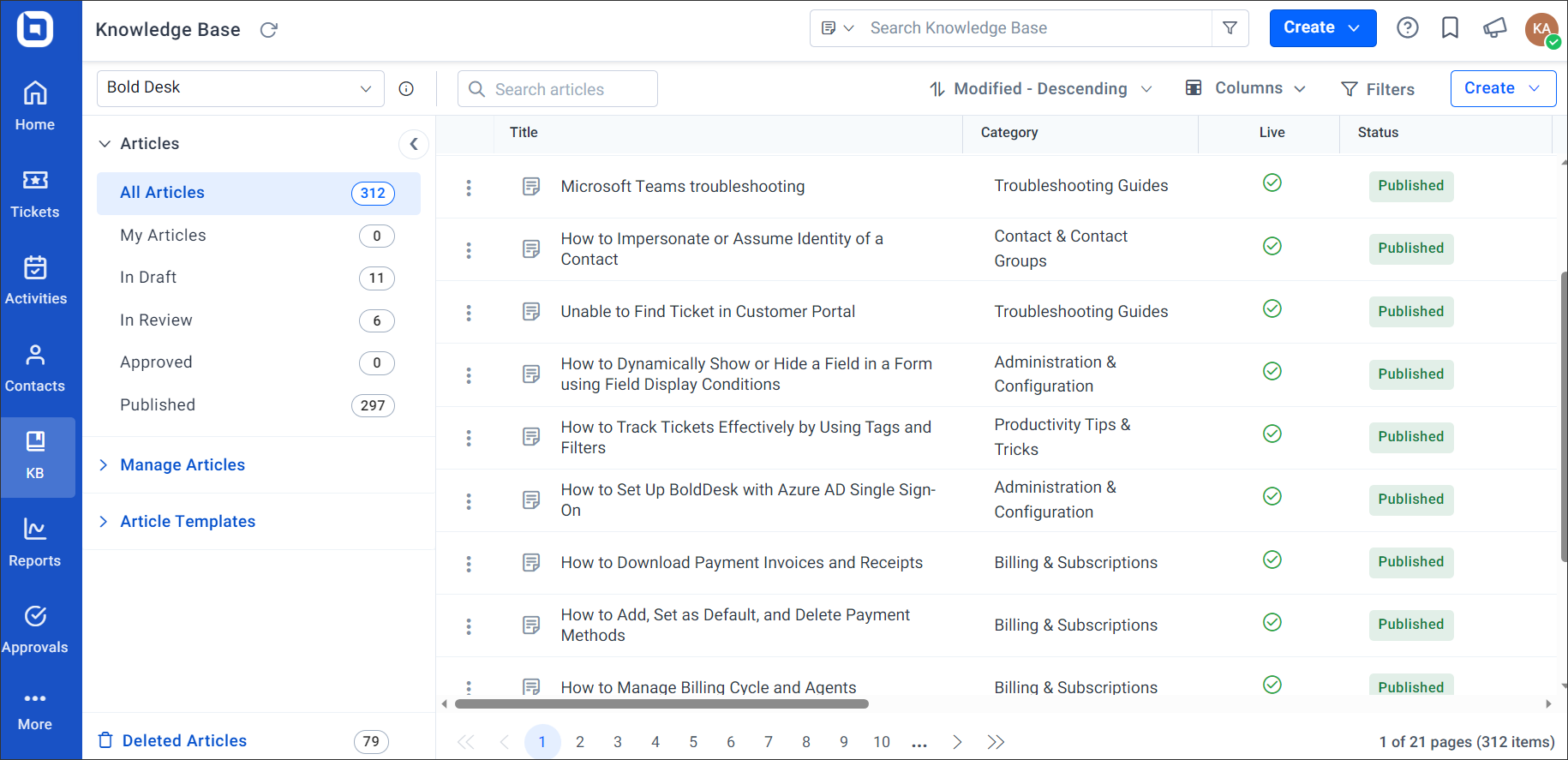Open row menu for Download Payment Invoices article
The height and width of the screenshot is (760, 1568).
[x=469, y=564]
